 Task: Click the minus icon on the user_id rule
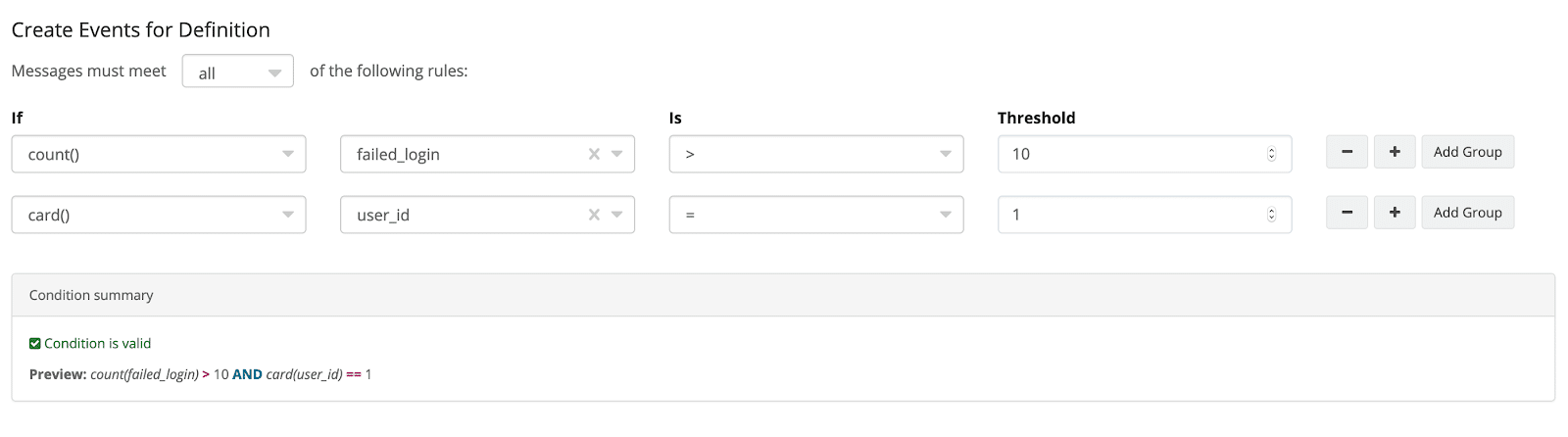point(1347,213)
